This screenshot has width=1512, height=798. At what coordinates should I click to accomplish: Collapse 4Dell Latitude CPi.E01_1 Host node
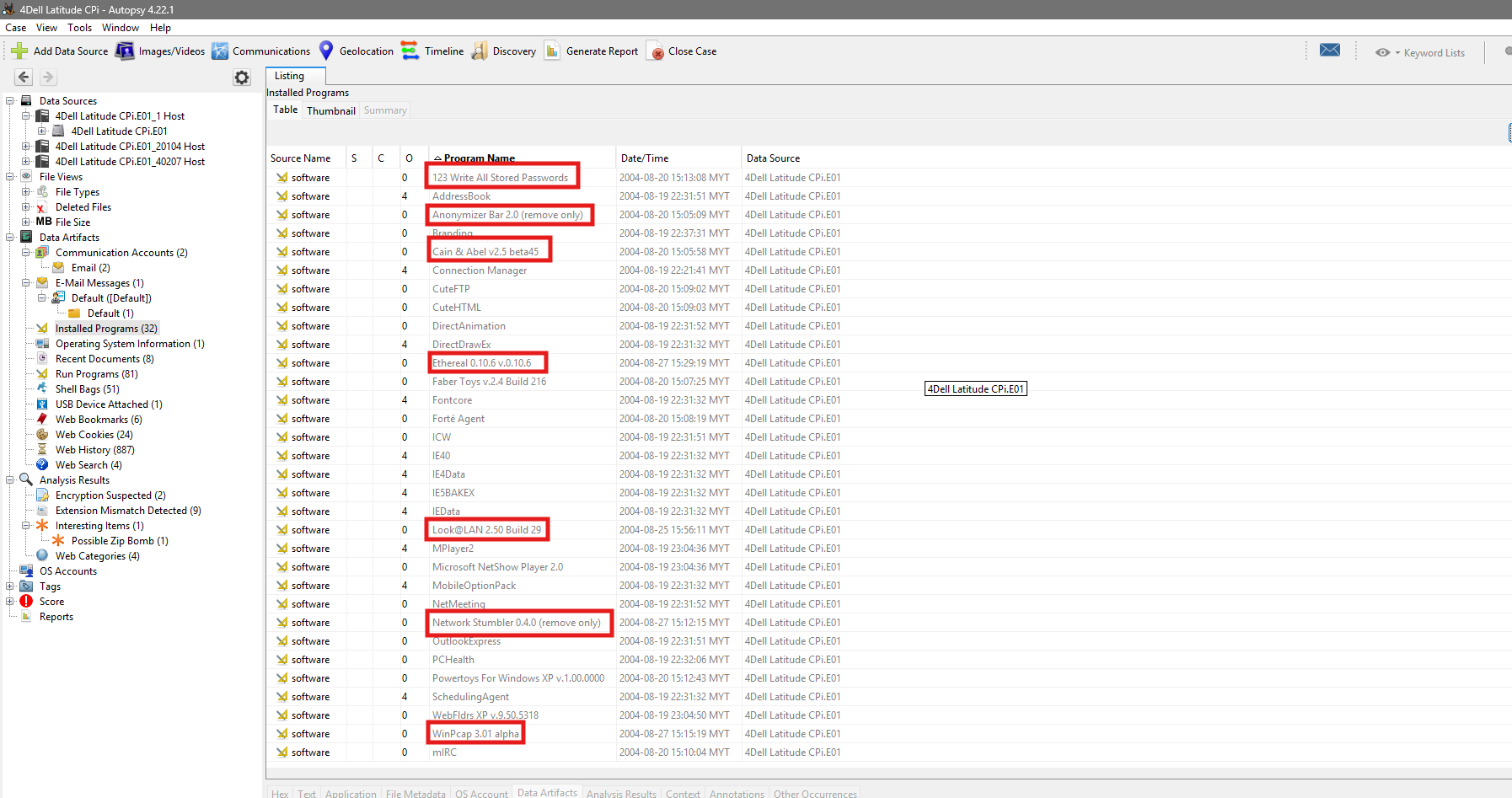[x=26, y=116]
